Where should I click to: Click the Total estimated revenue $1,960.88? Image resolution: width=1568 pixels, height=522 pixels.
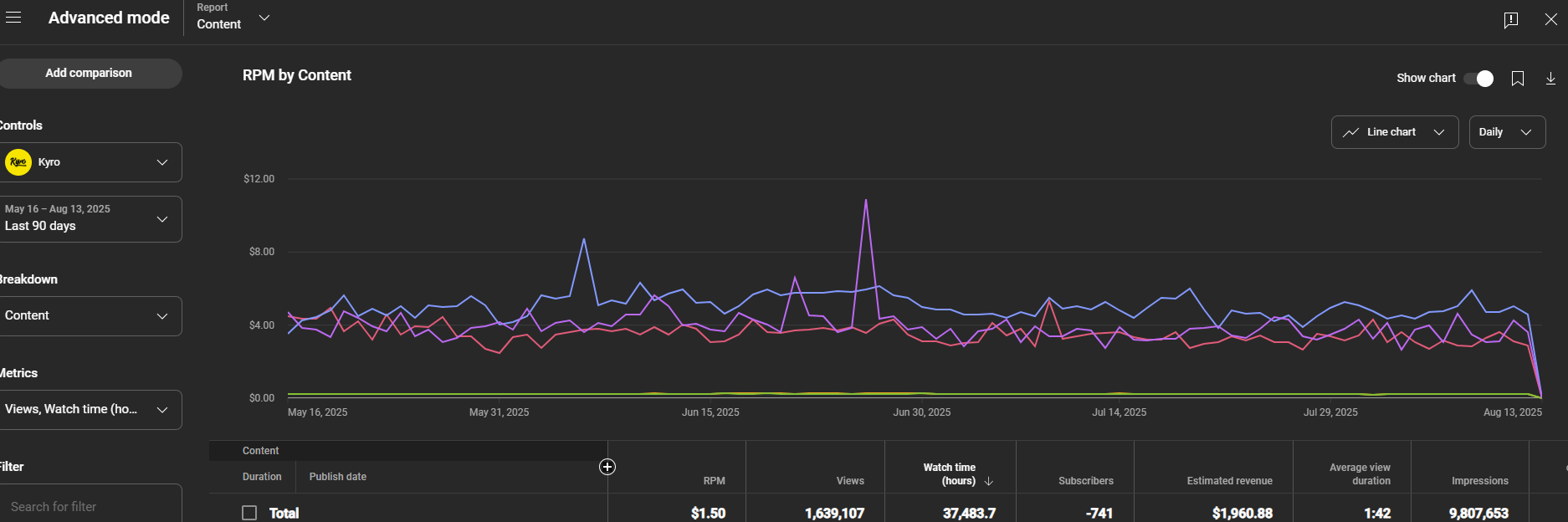pos(1242,513)
